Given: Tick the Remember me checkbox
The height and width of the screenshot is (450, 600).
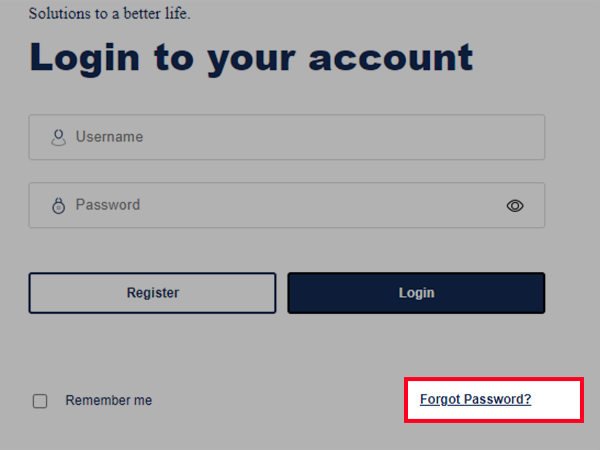Looking at the screenshot, I should 40,401.
